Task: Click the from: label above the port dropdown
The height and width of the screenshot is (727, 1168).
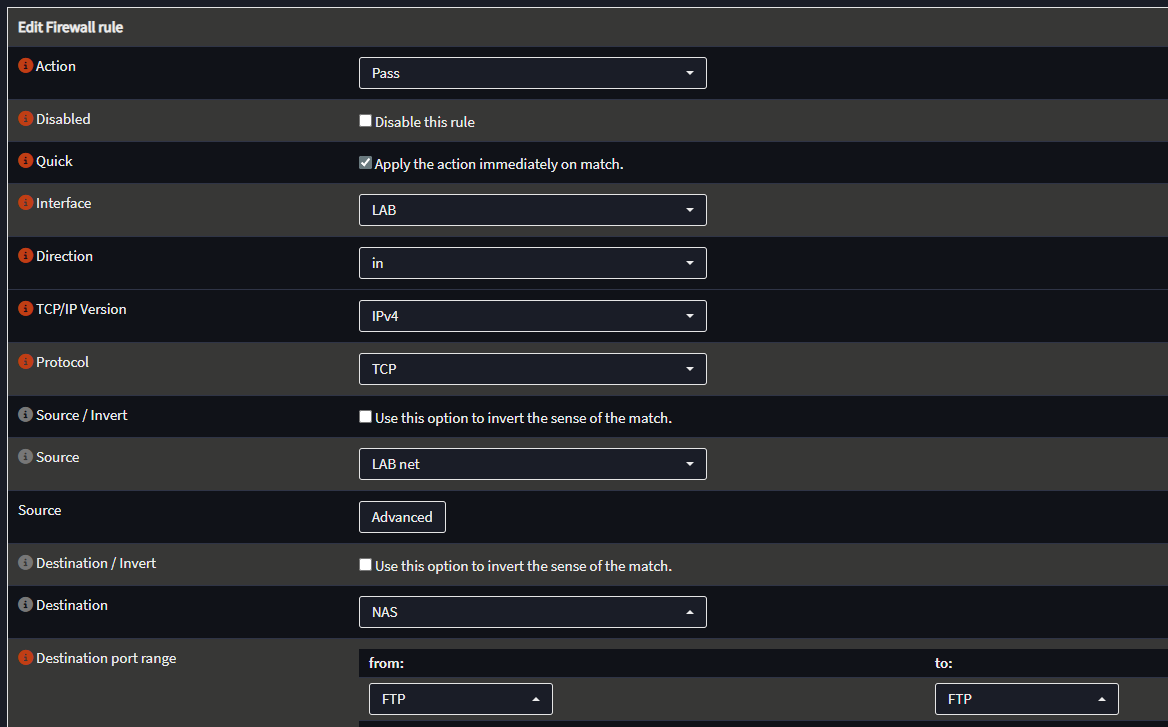Action: pyautogui.click(x=386, y=663)
